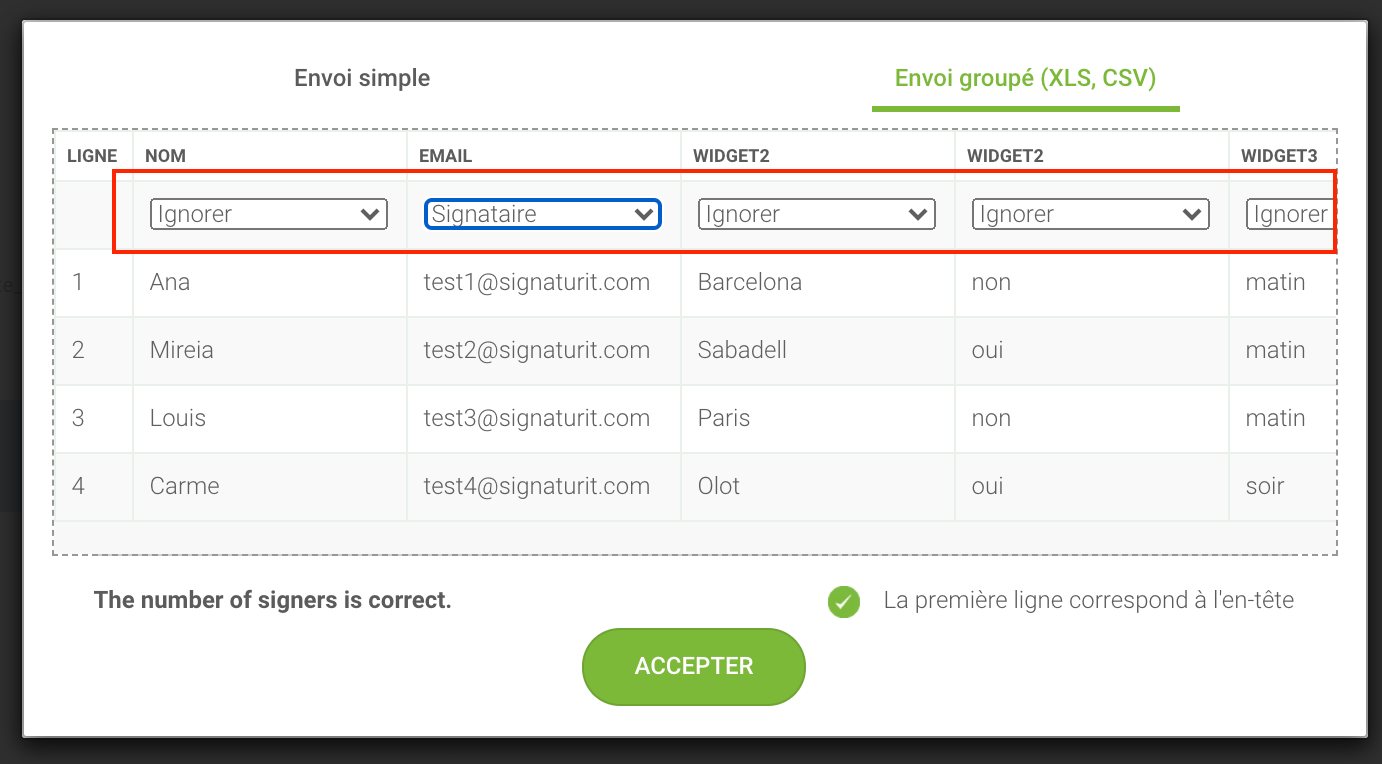This screenshot has width=1382, height=764.
Task: Click the chevron on the second WIDGET2 dropdown
Action: pos(1192,214)
